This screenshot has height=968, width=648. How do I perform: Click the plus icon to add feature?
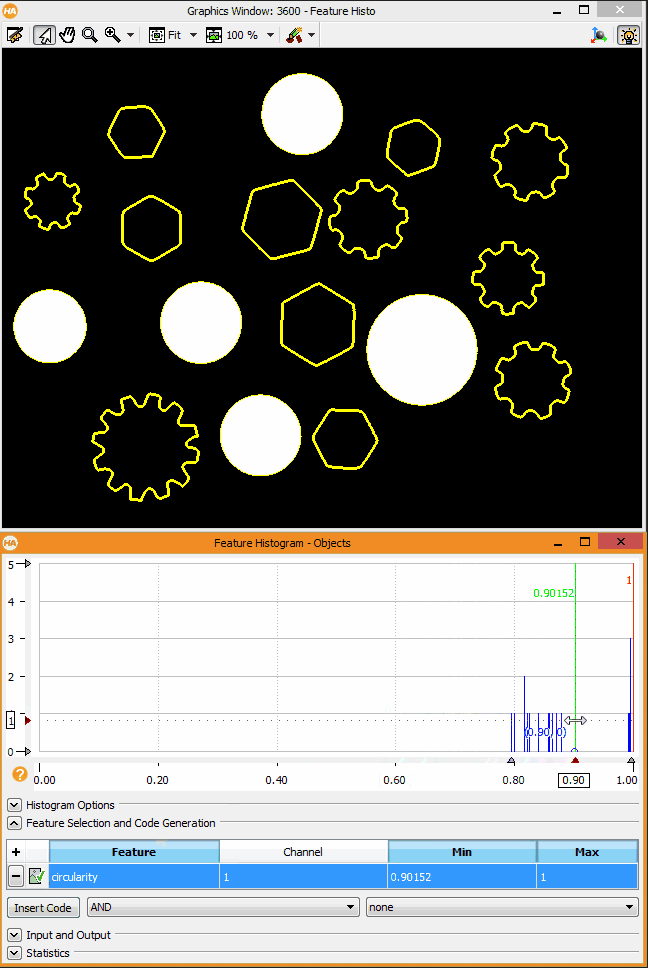tap(16, 852)
